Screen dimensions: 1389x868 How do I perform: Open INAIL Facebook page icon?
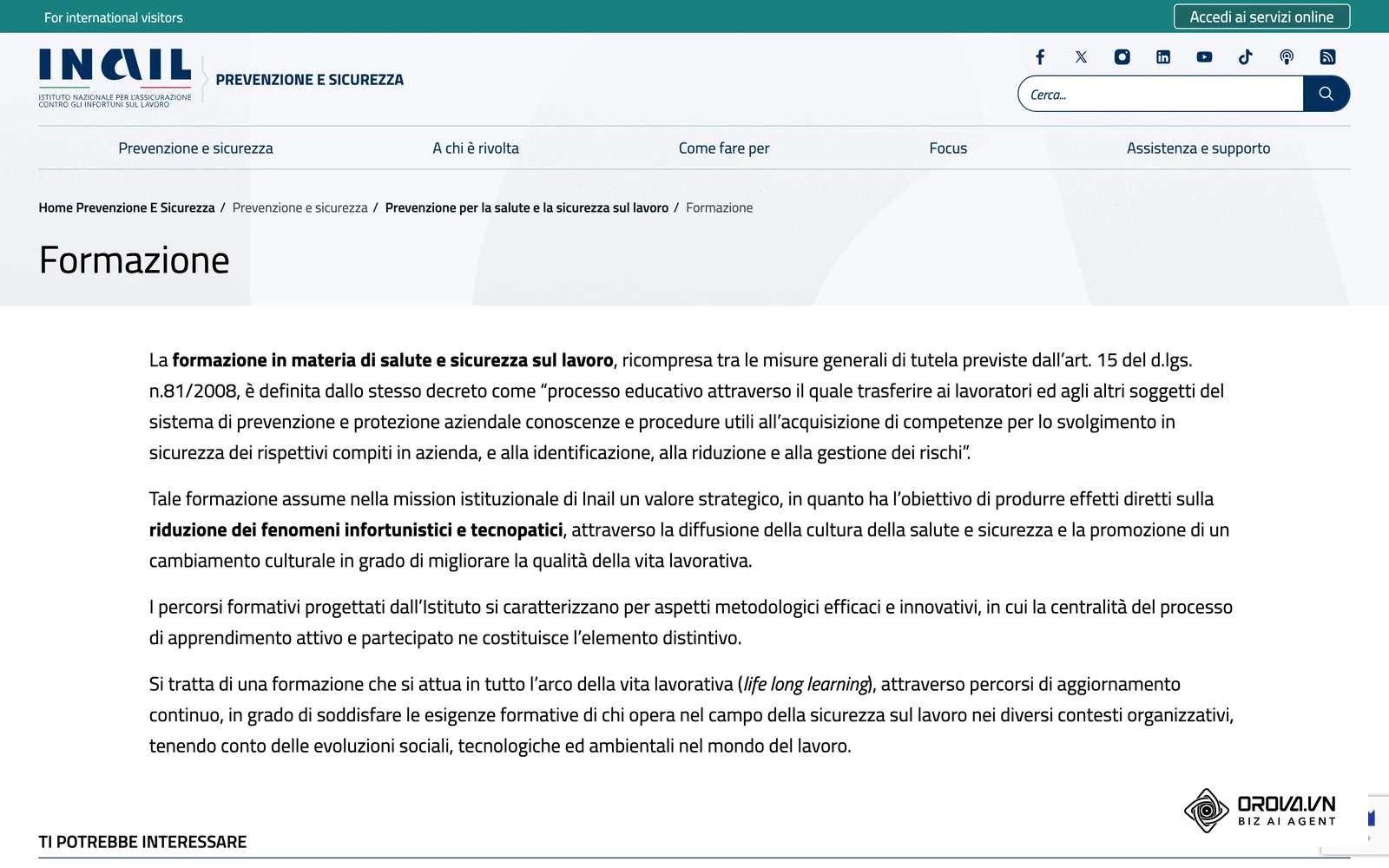tap(1040, 57)
